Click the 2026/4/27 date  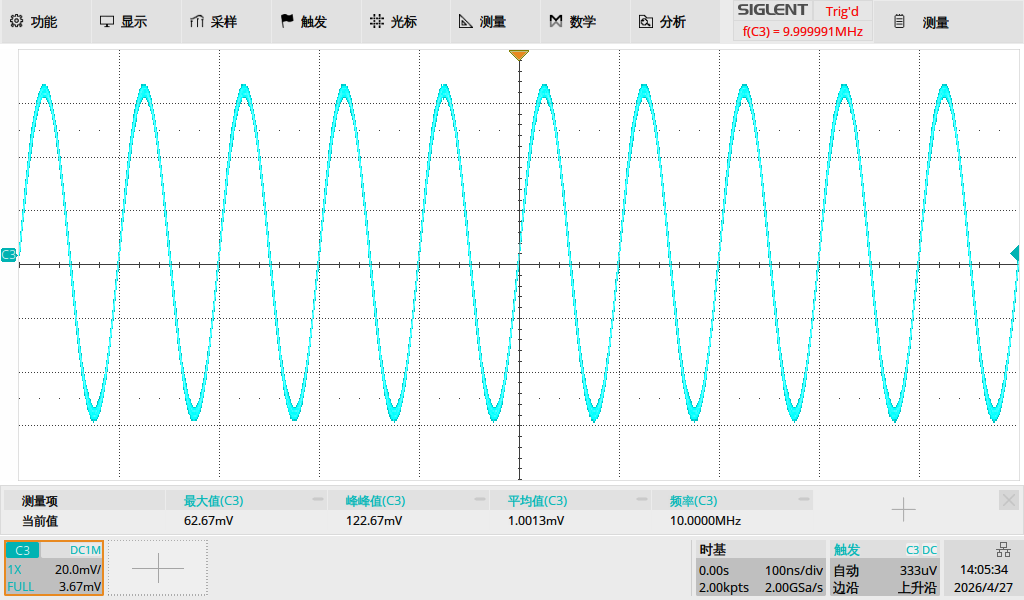[x=983, y=588]
